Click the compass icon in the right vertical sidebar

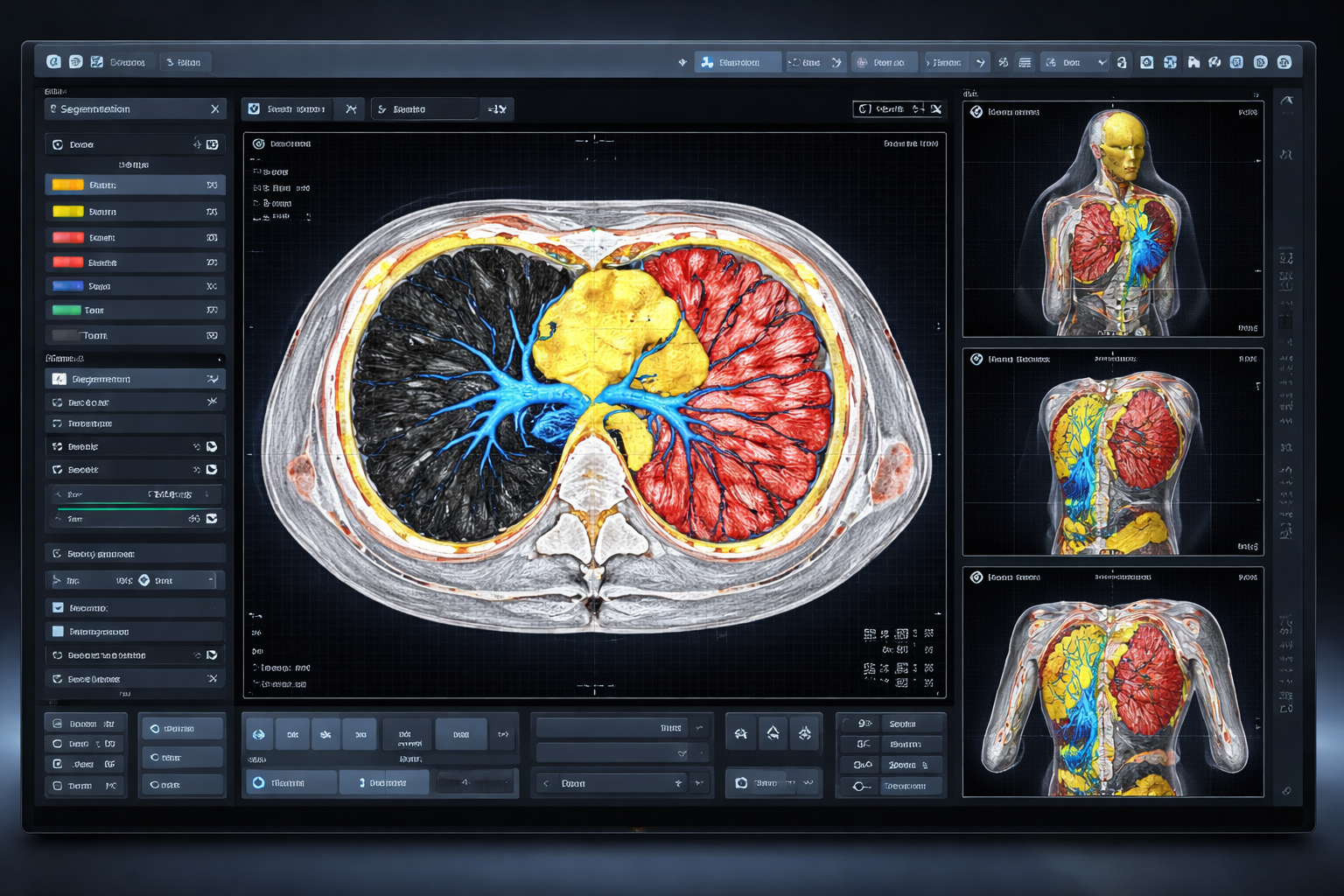1286,153
